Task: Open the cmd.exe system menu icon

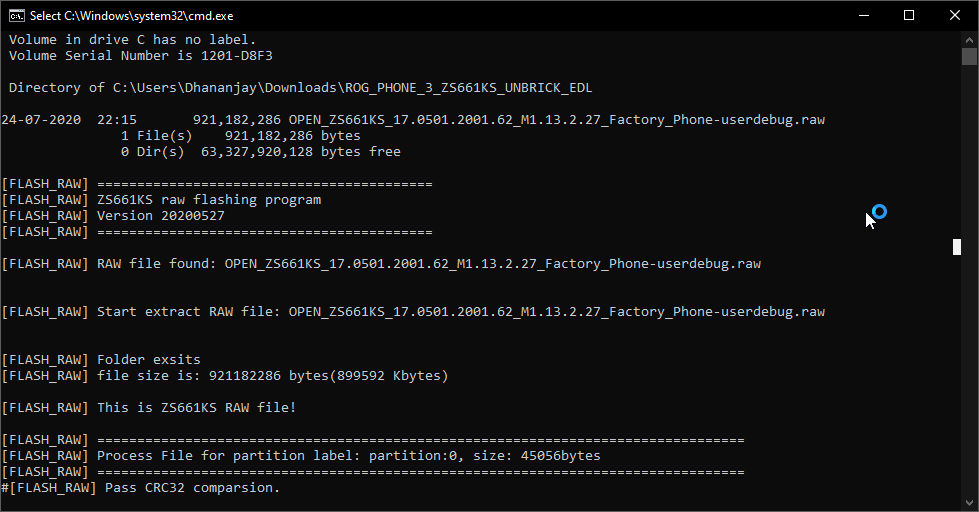Action: [17, 16]
